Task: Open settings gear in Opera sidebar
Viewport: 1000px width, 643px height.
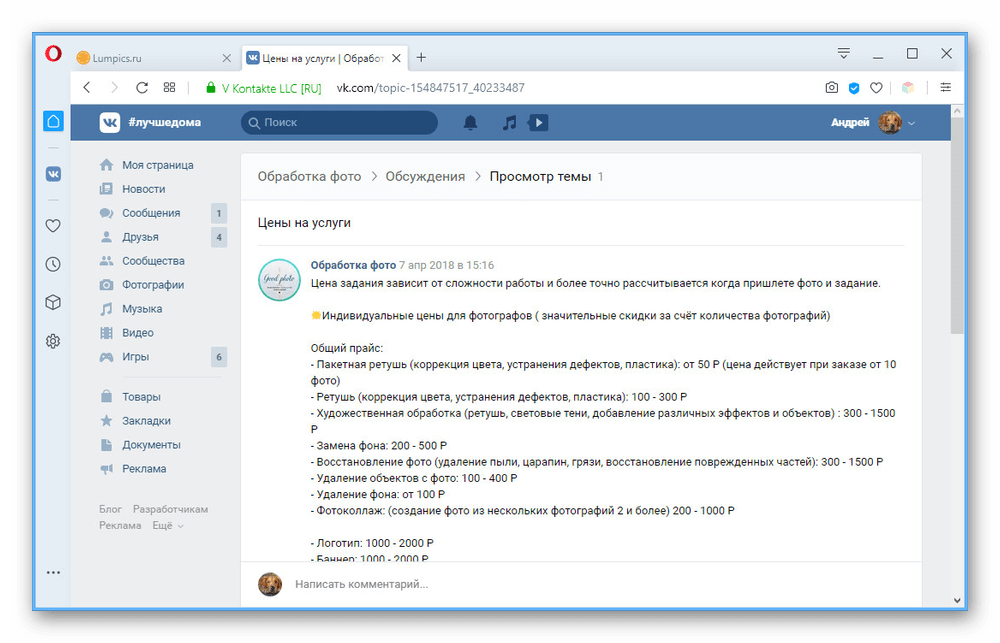Action: click(53, 341)
